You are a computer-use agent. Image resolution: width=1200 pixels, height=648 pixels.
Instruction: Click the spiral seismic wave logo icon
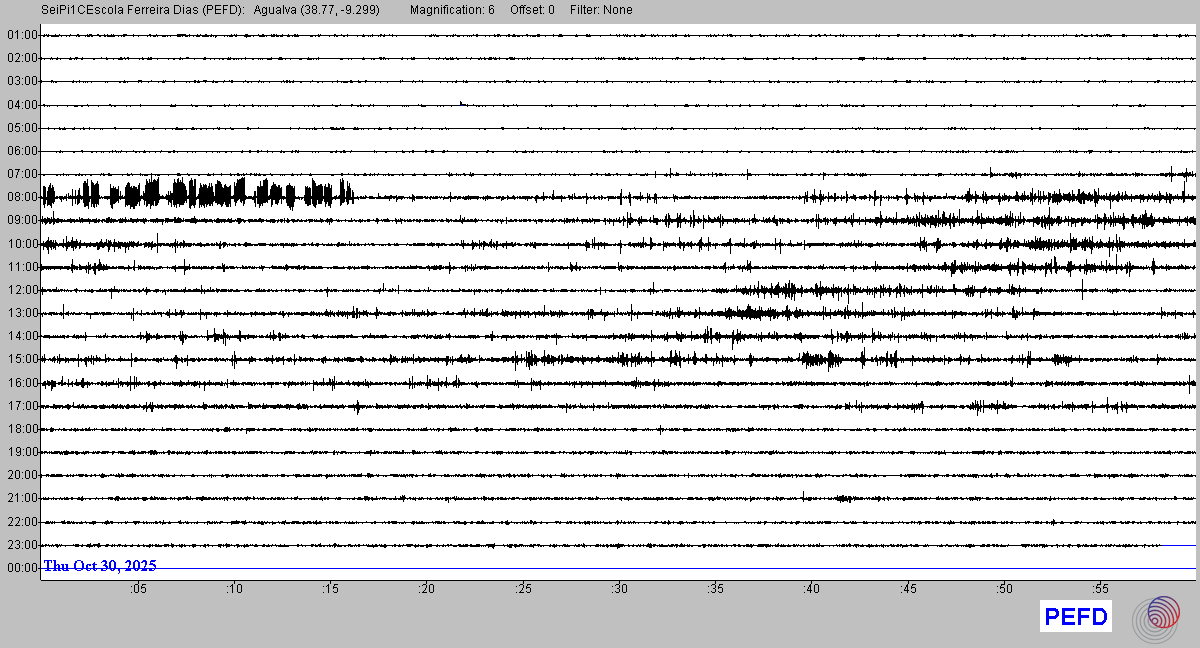click(x=1163, y=616)
